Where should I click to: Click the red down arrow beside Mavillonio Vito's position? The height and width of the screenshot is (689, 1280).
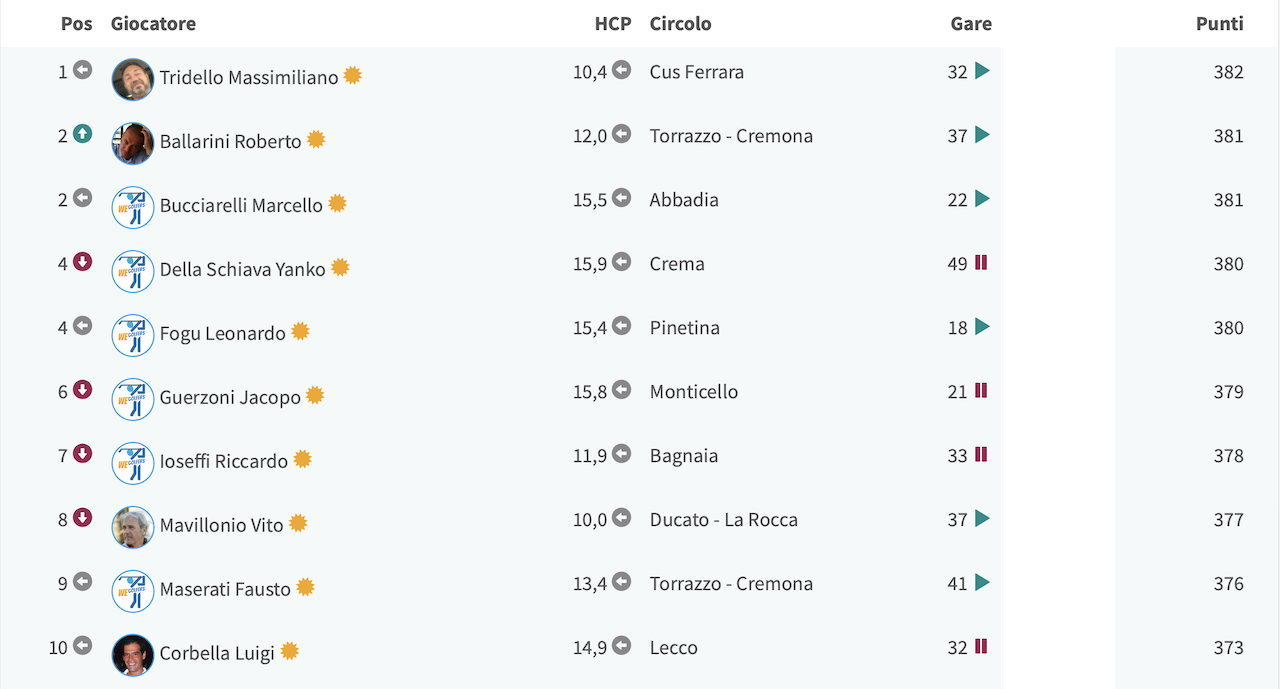click(82, 518)
